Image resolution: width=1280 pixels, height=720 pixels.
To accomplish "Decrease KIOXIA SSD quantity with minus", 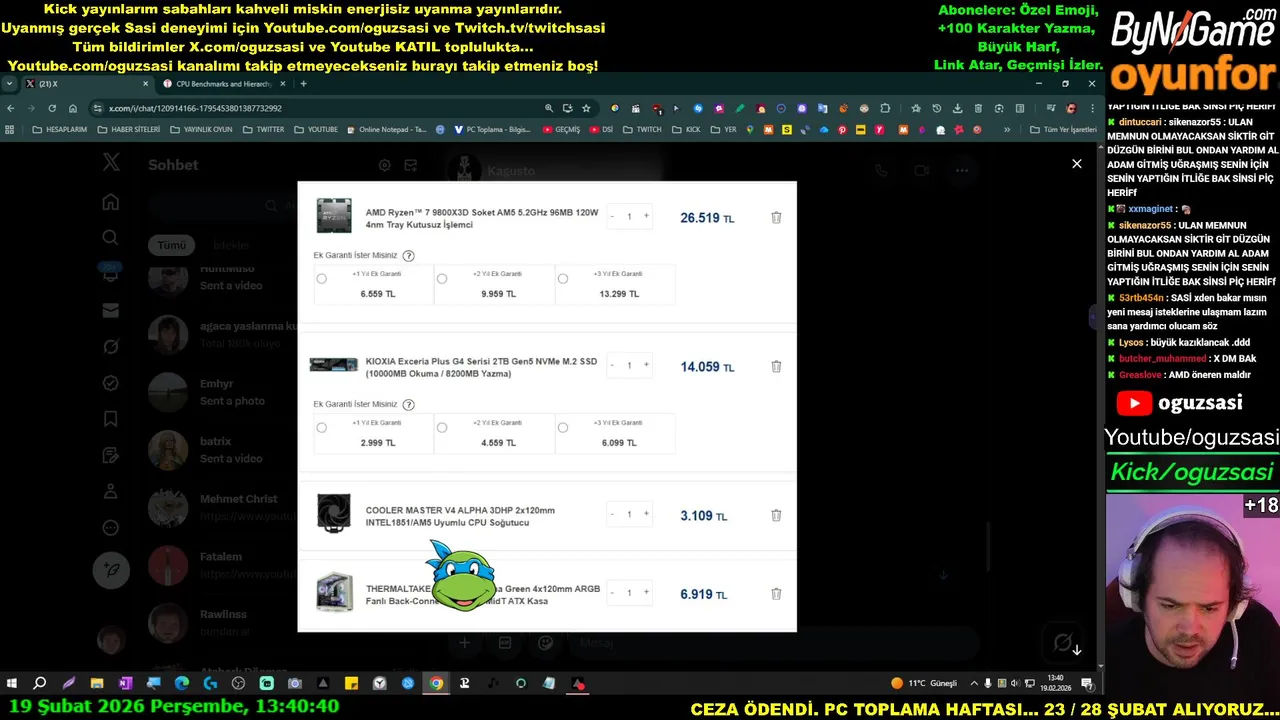I will click(x=612, y=365).
